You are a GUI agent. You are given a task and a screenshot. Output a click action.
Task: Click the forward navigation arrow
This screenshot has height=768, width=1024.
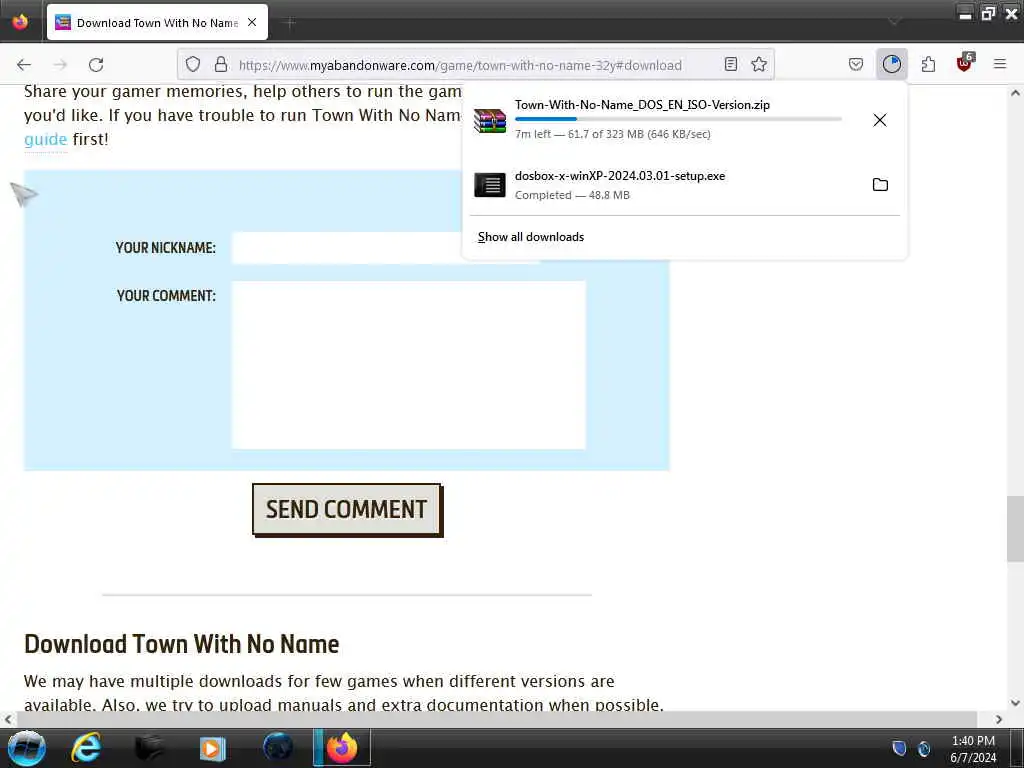point(60,65)
